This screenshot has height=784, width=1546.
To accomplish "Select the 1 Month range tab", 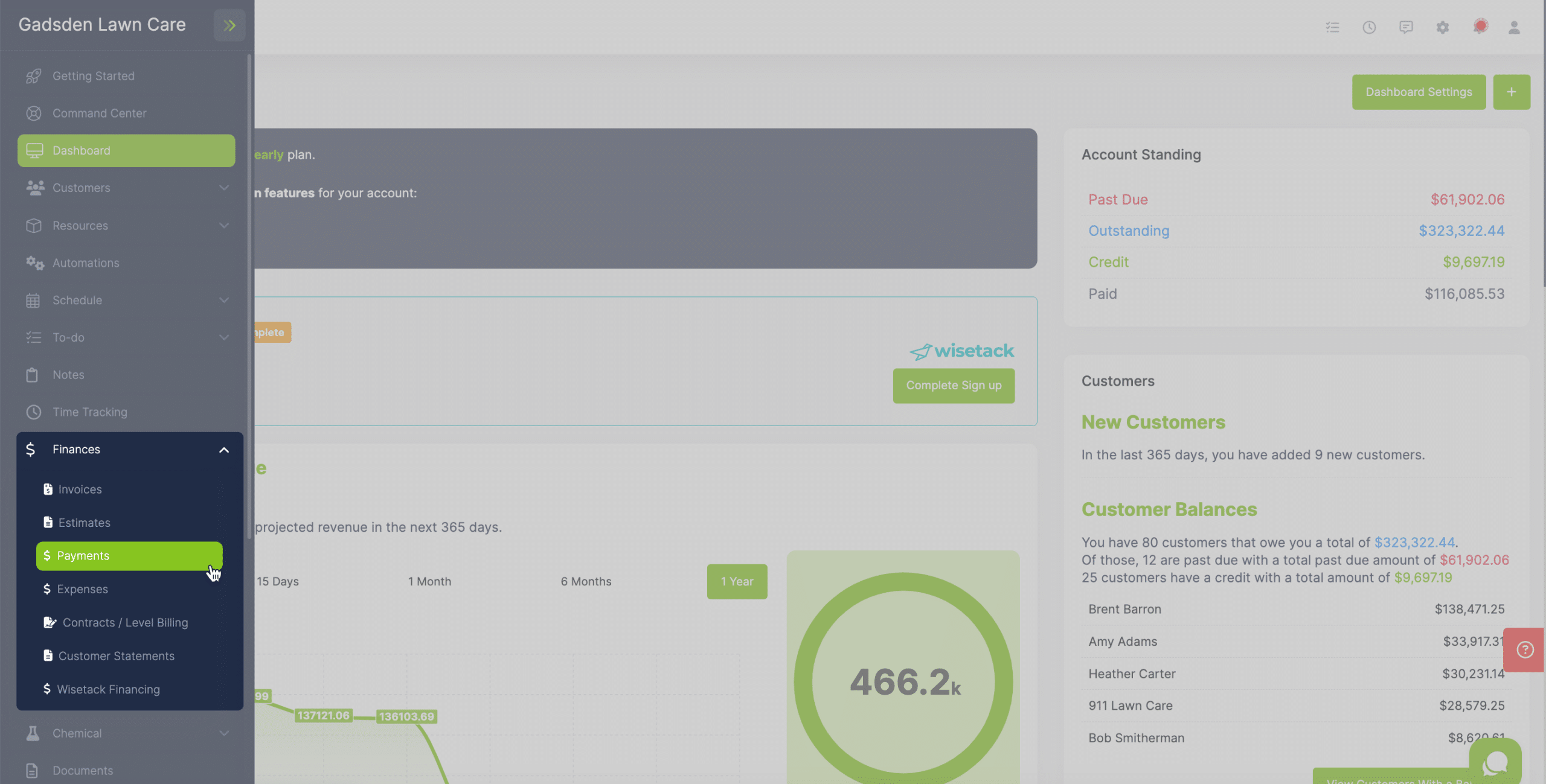I will tap(429, 582).
